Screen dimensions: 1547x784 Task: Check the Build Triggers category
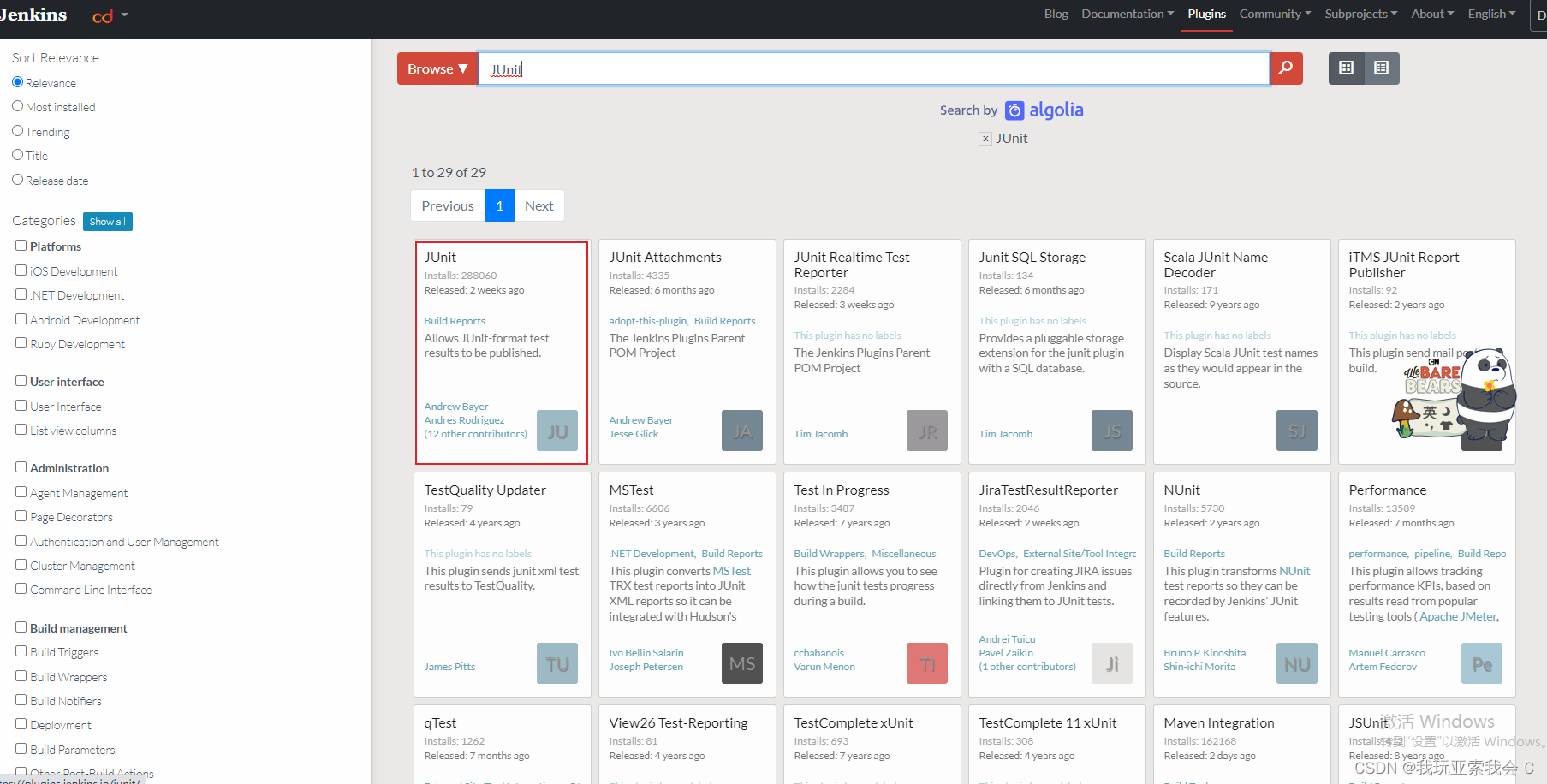tap(21, 651)
